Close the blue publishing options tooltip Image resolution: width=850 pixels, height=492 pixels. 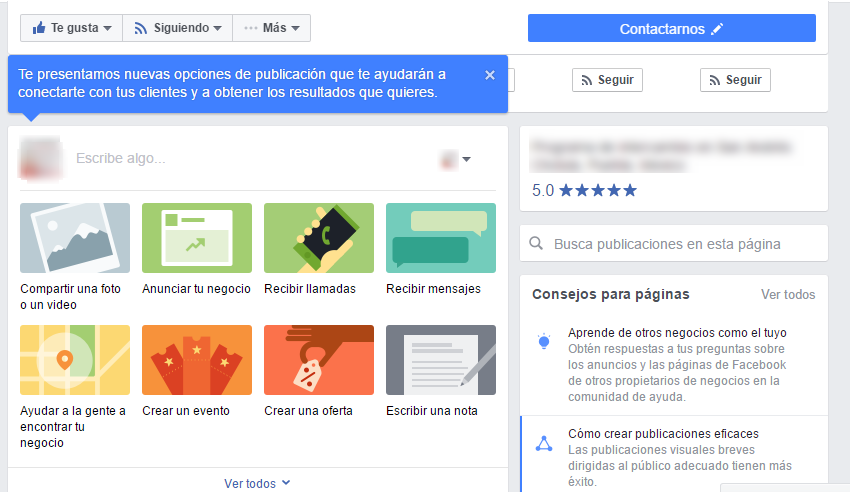click(x=489, y=75)
